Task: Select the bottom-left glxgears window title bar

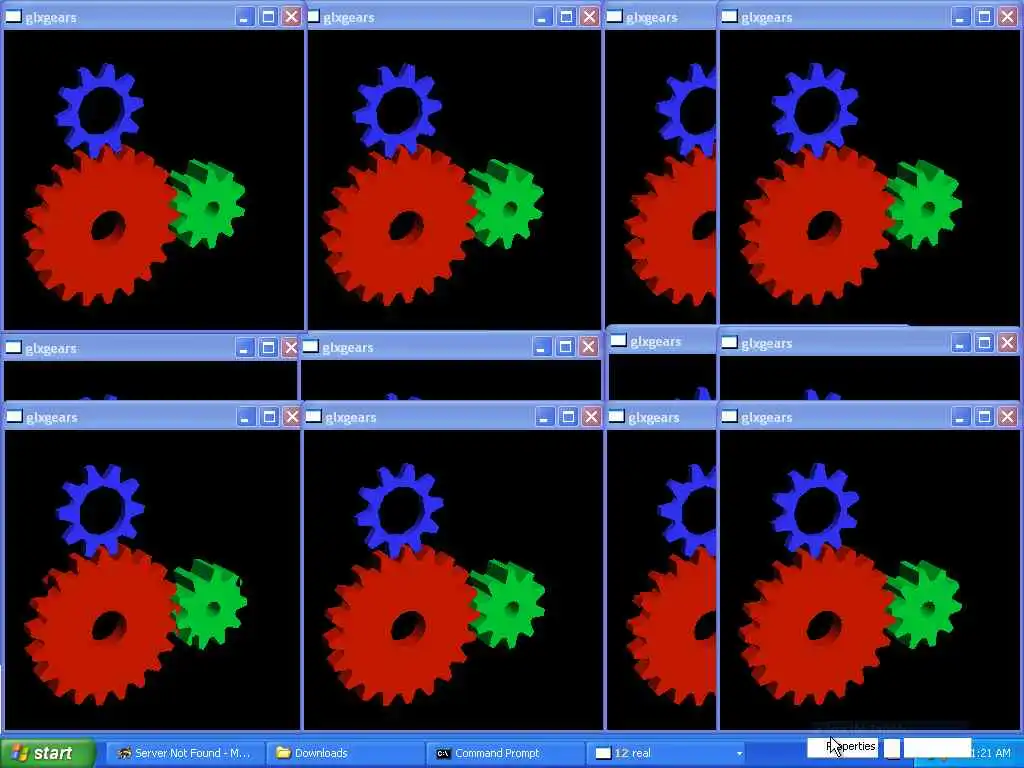Action: [x=152, y=417]
